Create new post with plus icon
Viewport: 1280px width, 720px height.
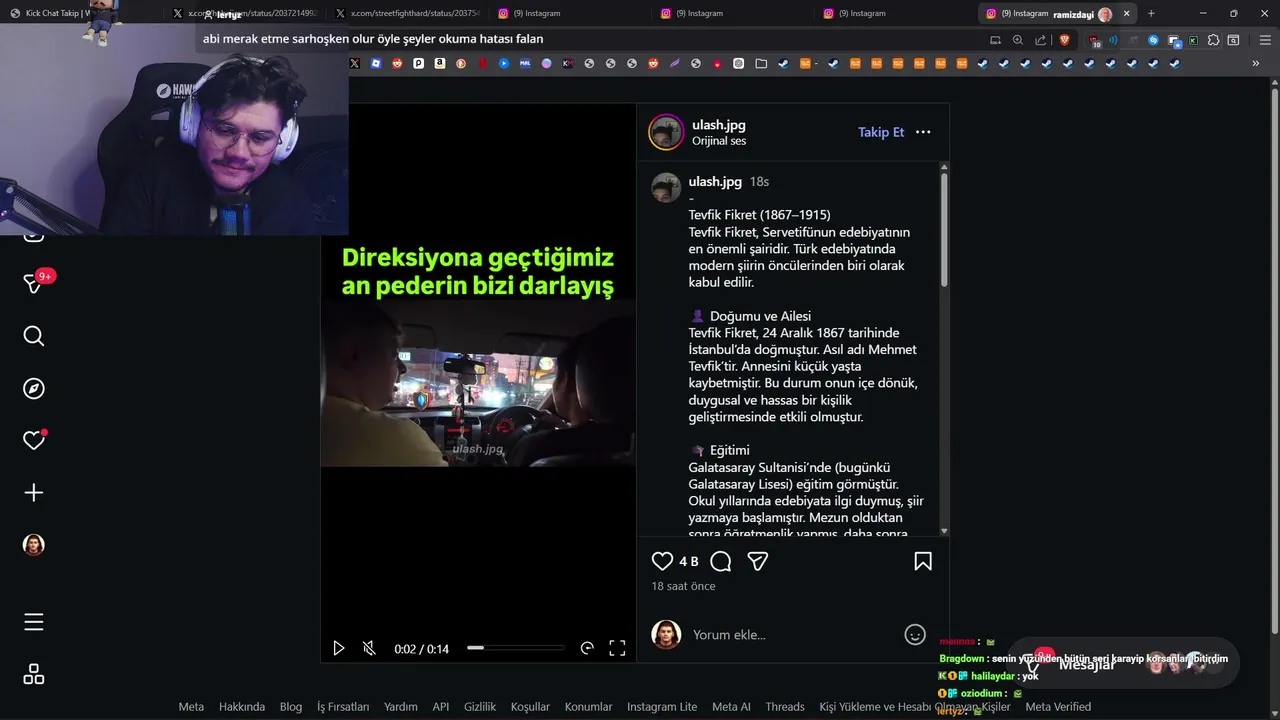click(34, 493)
